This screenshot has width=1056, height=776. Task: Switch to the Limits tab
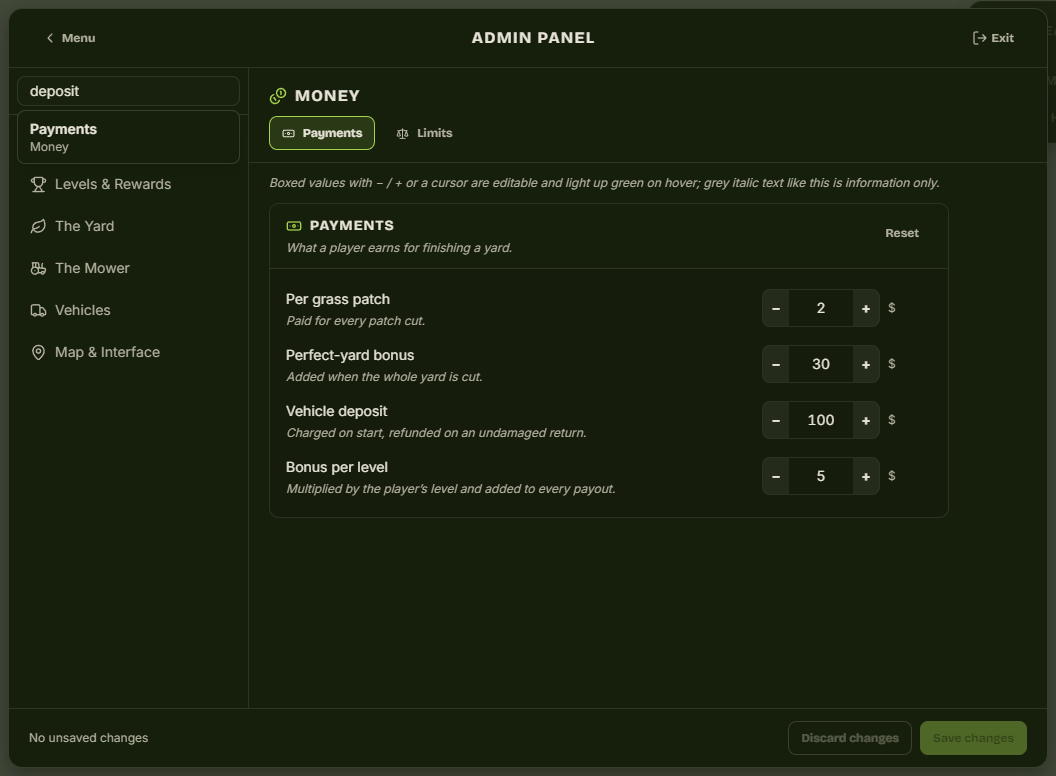tap(424, 133)
